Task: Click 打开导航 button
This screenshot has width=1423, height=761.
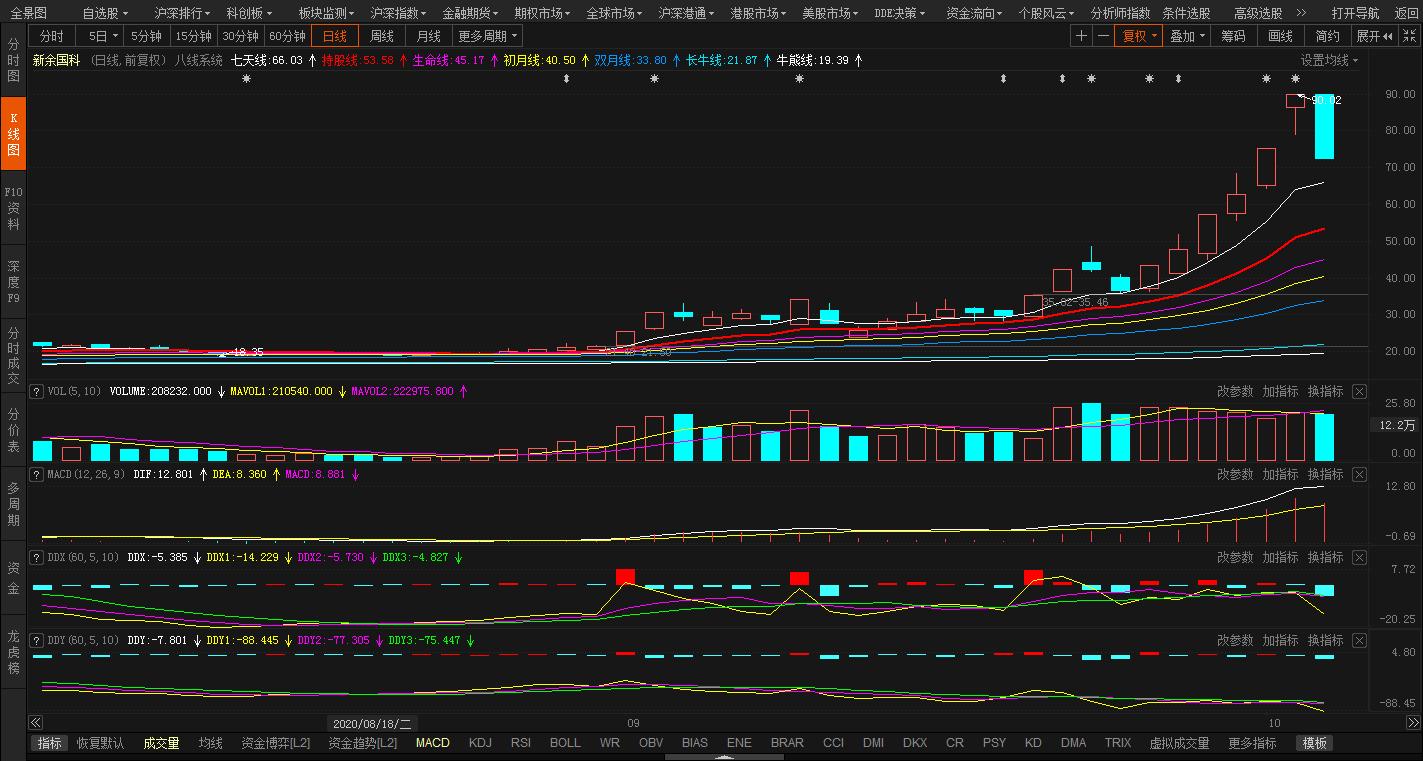Action: point(1355,13)
